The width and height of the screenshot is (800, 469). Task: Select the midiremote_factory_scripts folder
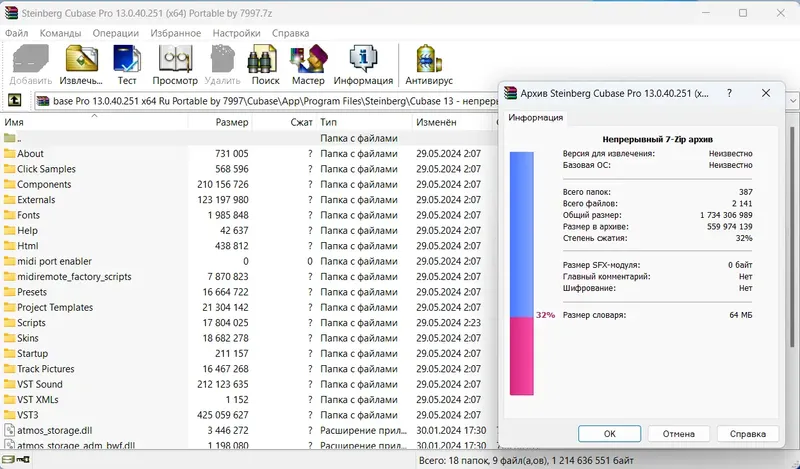click(67, 277)
